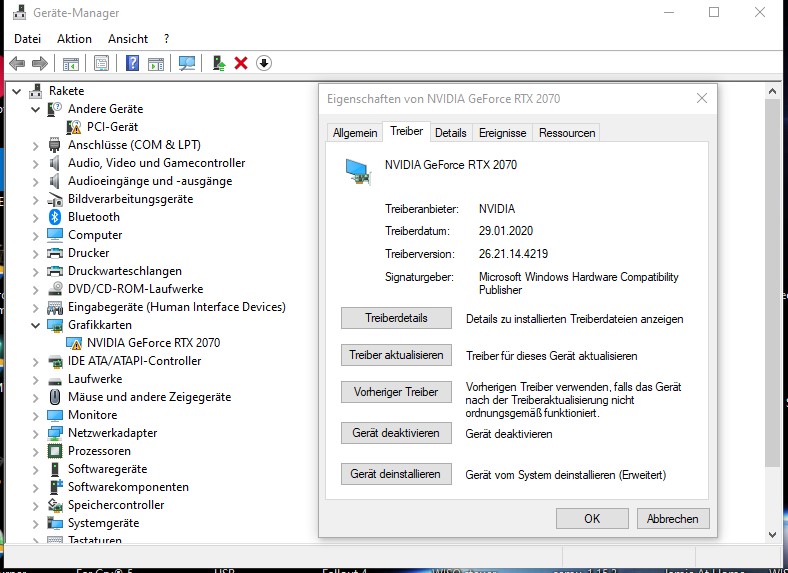The height and width of the screenshot is (573, 788).
Task: Click the driver version value 26.21.14.4219
Action: click(x=513, y=254)
